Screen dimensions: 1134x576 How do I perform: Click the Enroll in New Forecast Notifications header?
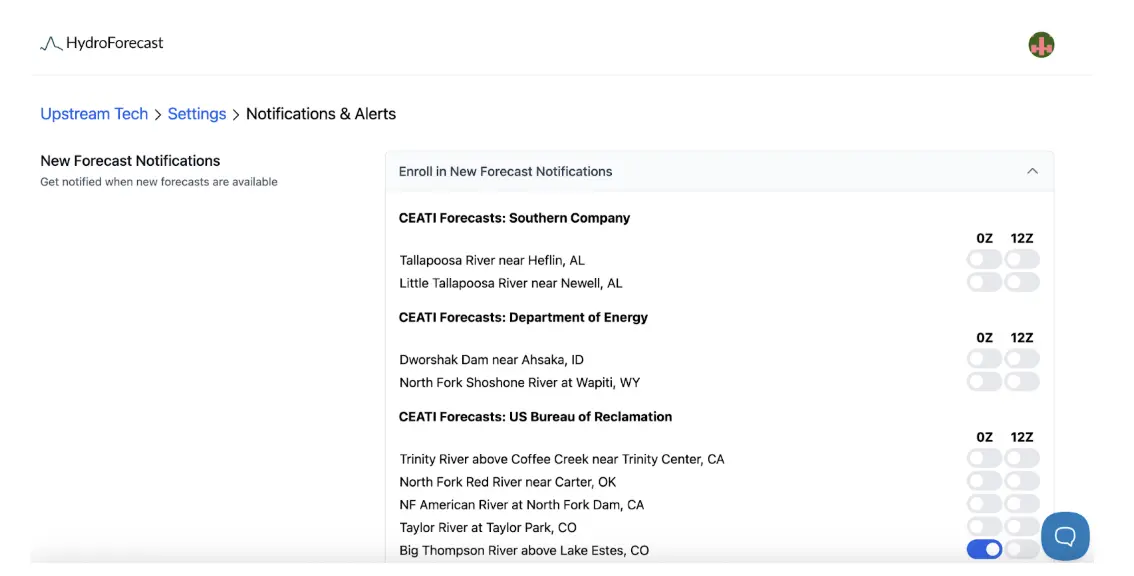pos(720,171)
